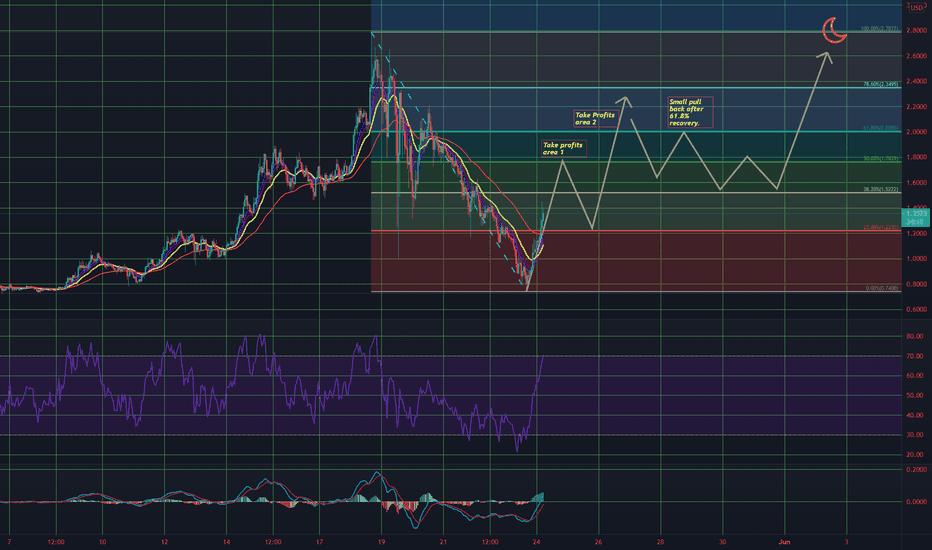Viewport: 932px width, 550px height.
Task: Click the 0.8000 price axis label
Action: coord(917,284)
